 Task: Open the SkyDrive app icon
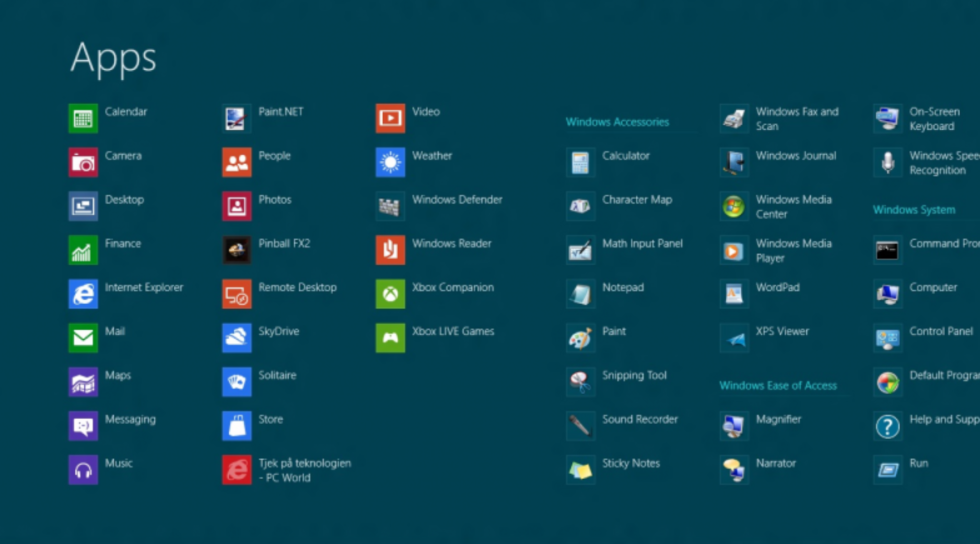coord(237,338)
